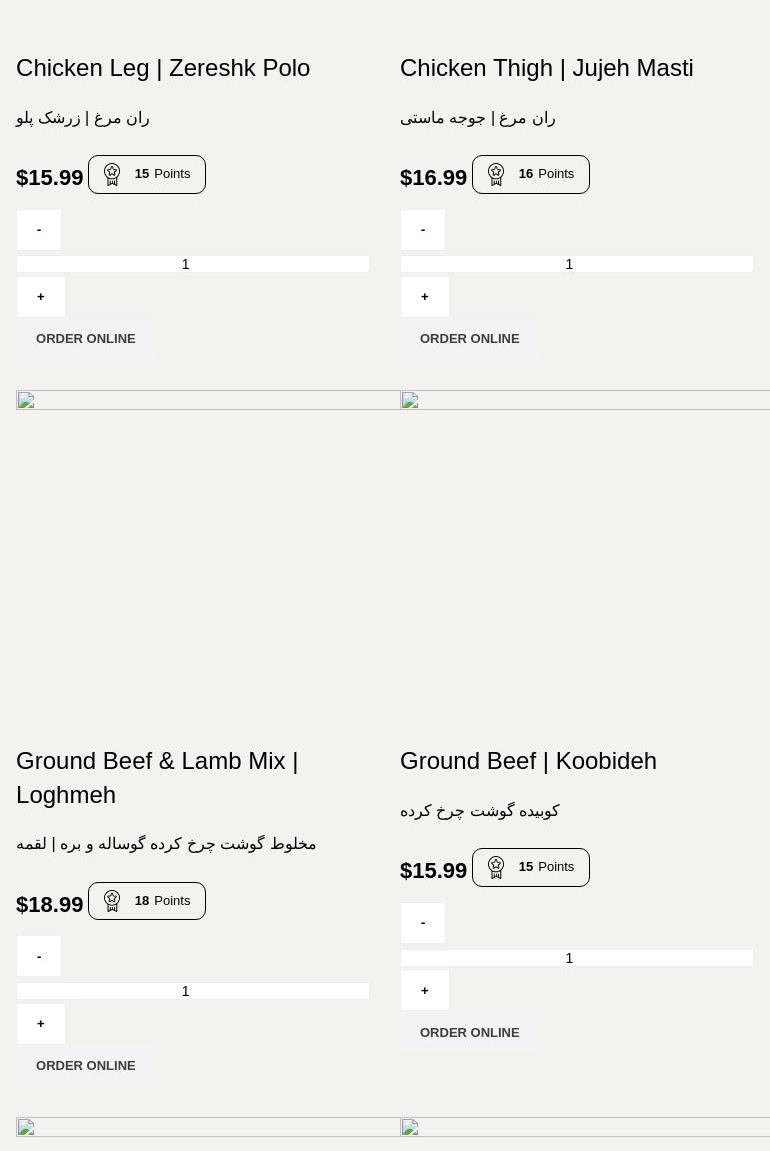The width and height of the screenshot is (770, 1151).
Task: Open the Ground Beef & Lamb Mix image
Action: tap(208, 560)
